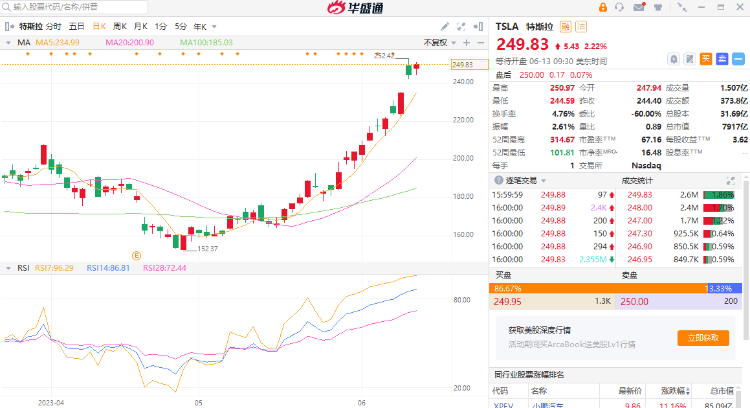Minimize the 华盛通 window

click(702, 7)
